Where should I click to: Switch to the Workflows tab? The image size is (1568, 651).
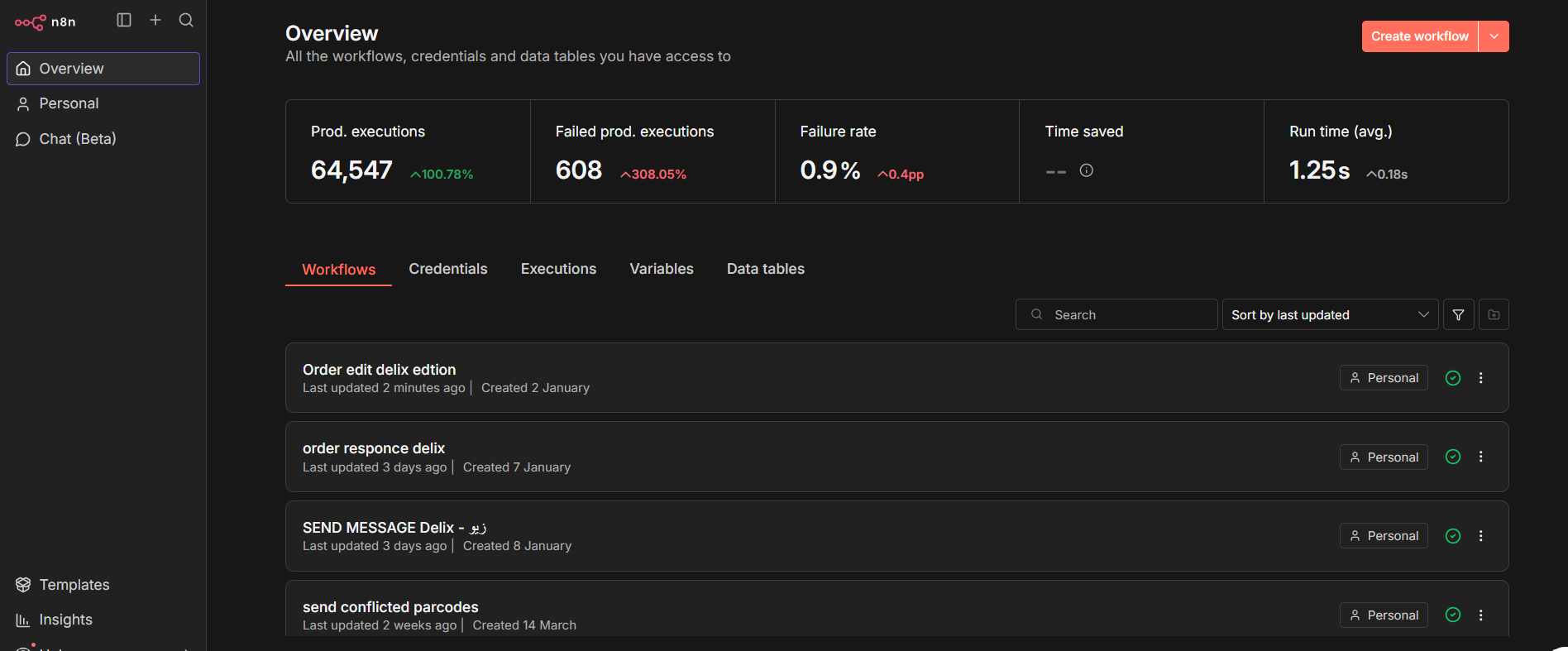point(338,270)
